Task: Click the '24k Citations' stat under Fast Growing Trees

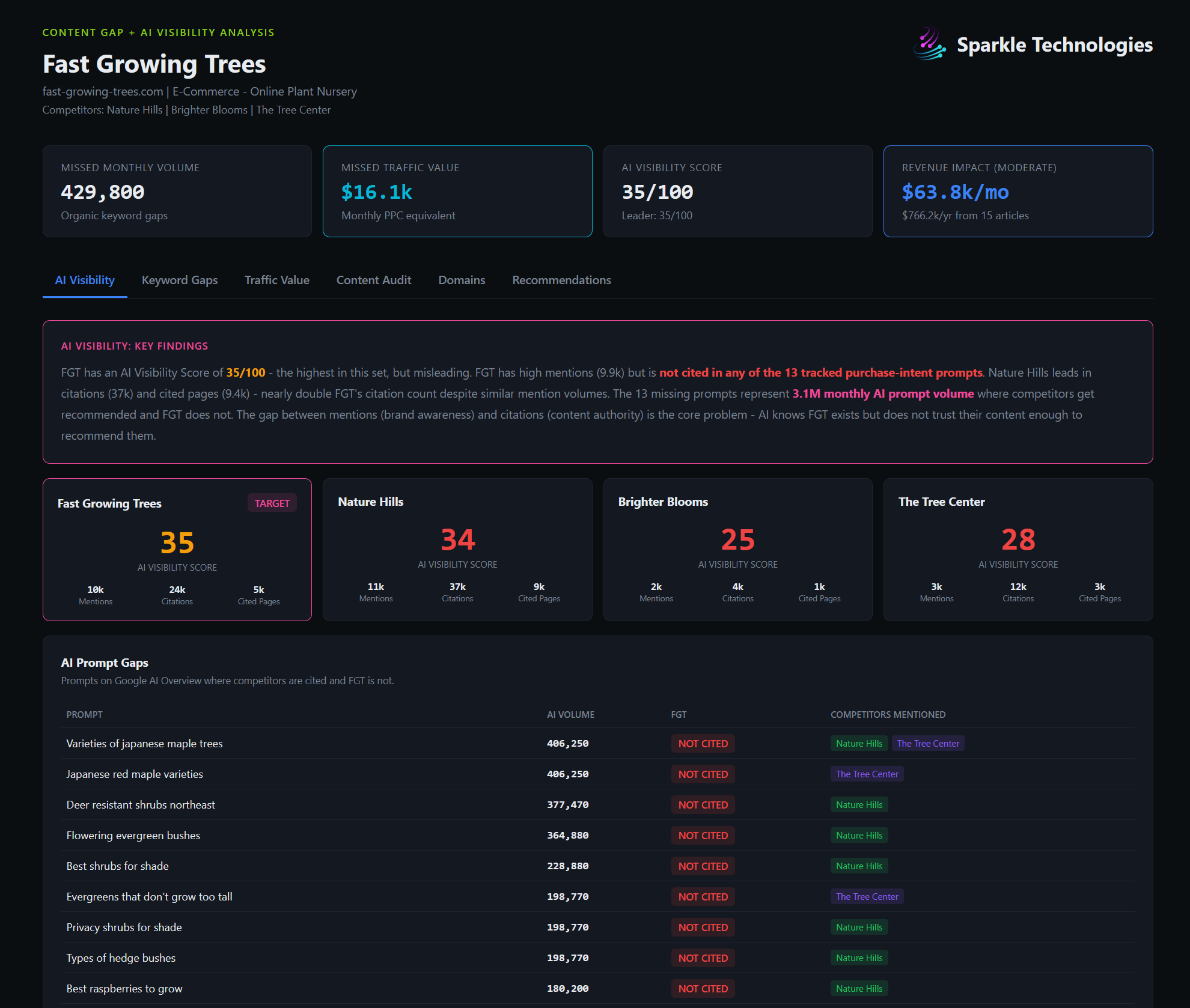Action: point(177,595)
